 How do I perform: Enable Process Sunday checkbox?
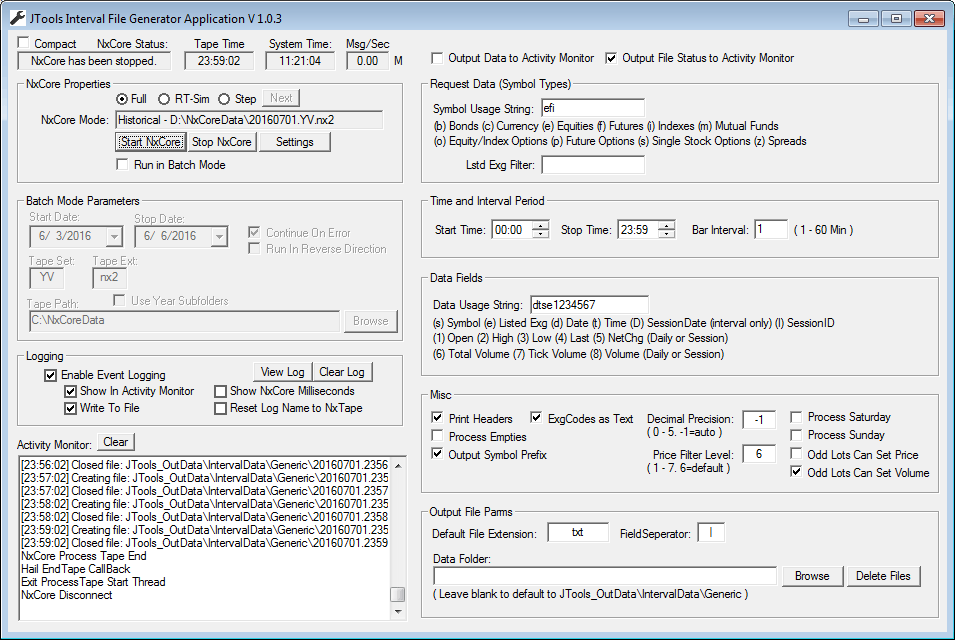pos(795,435)
